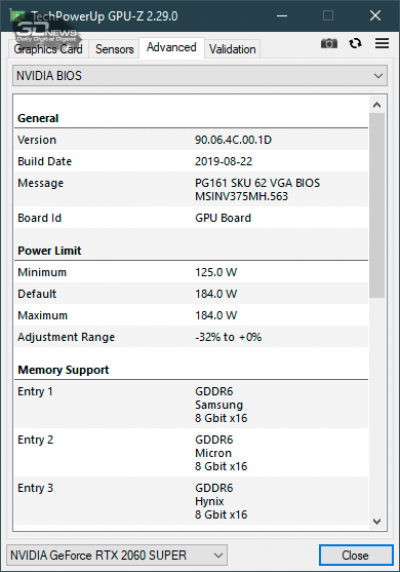
Task: Click the Board Id row label
Action: click(39, 218)
